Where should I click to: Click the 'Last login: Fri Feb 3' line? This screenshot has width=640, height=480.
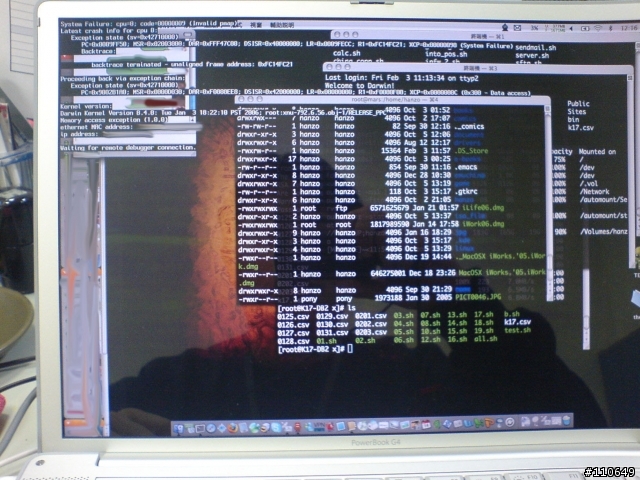(402, 78)
